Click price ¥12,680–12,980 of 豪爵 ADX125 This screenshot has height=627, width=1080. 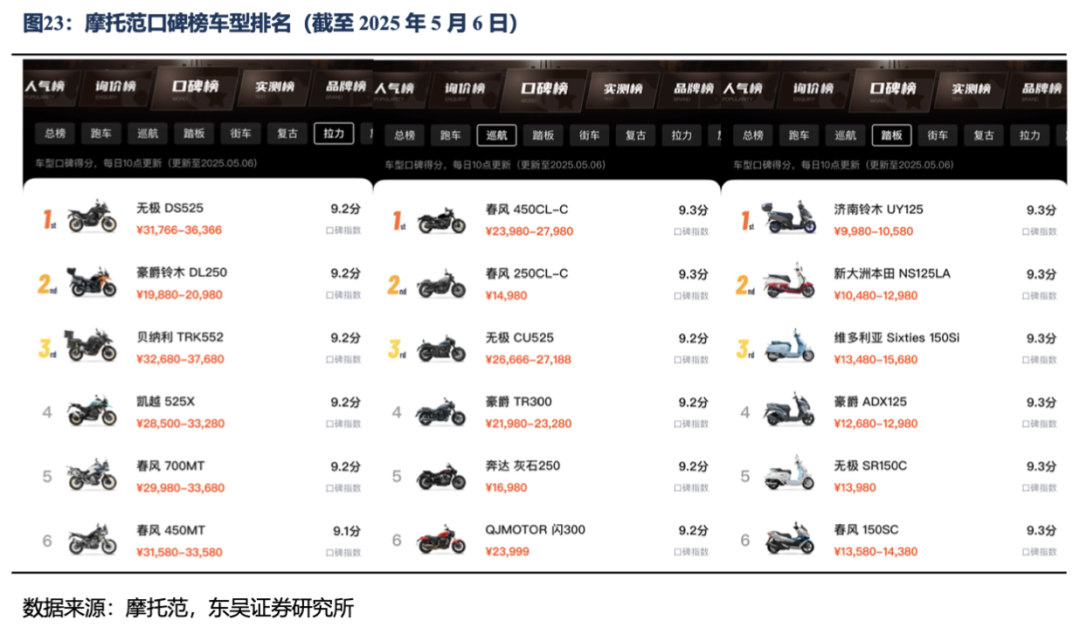click(x=875, y=424)
